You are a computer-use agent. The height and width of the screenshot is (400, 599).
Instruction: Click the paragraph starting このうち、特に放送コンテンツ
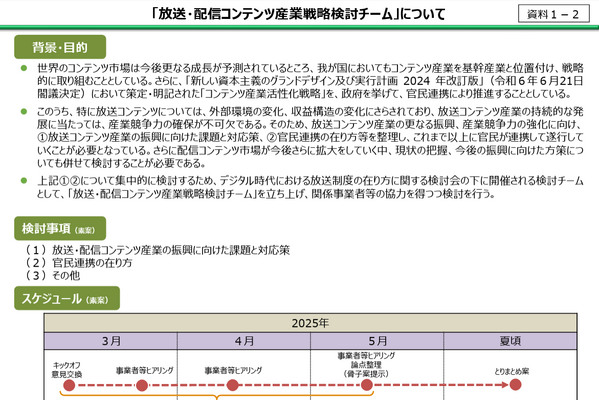[310, 137]
